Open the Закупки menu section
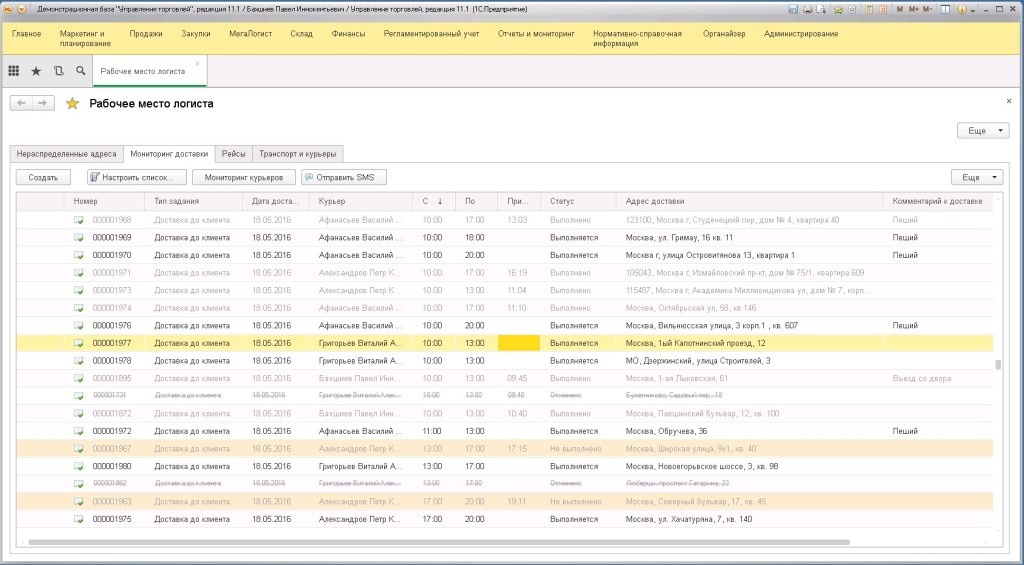 coord(196,34)
